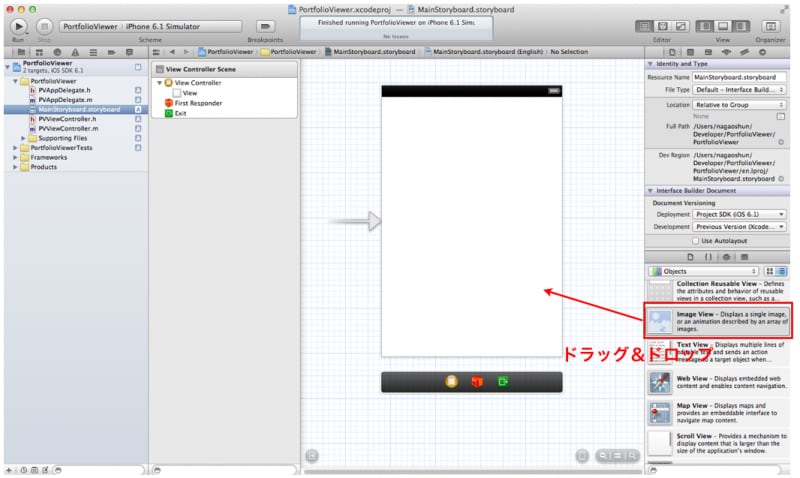Screen dimensions: 800x478
Task: Collapse the PortfolioViewer project root
Action: [7, 67]
